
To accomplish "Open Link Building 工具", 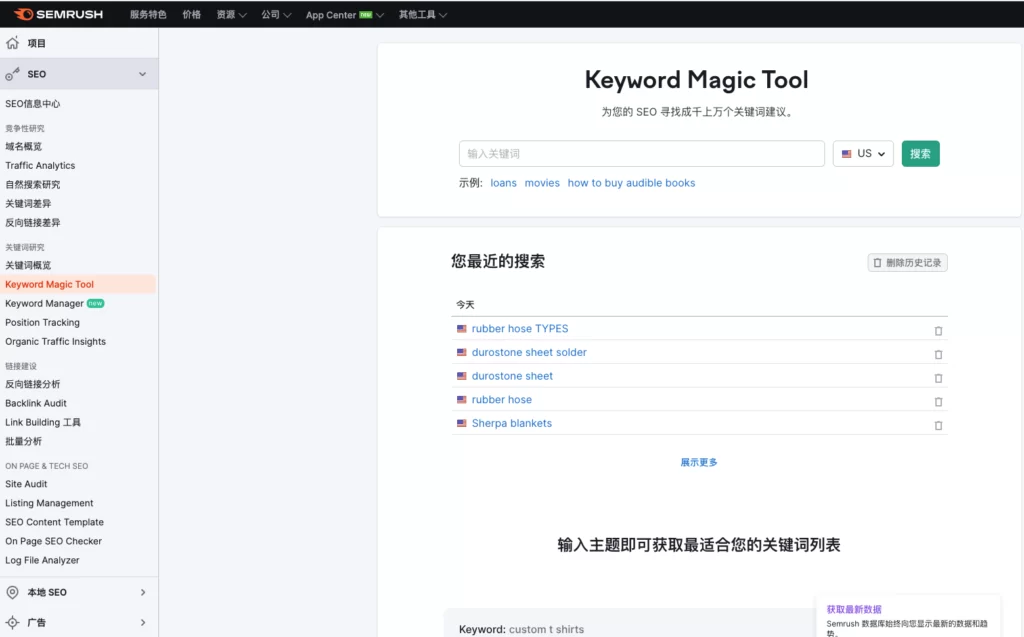I will (43, 422).
